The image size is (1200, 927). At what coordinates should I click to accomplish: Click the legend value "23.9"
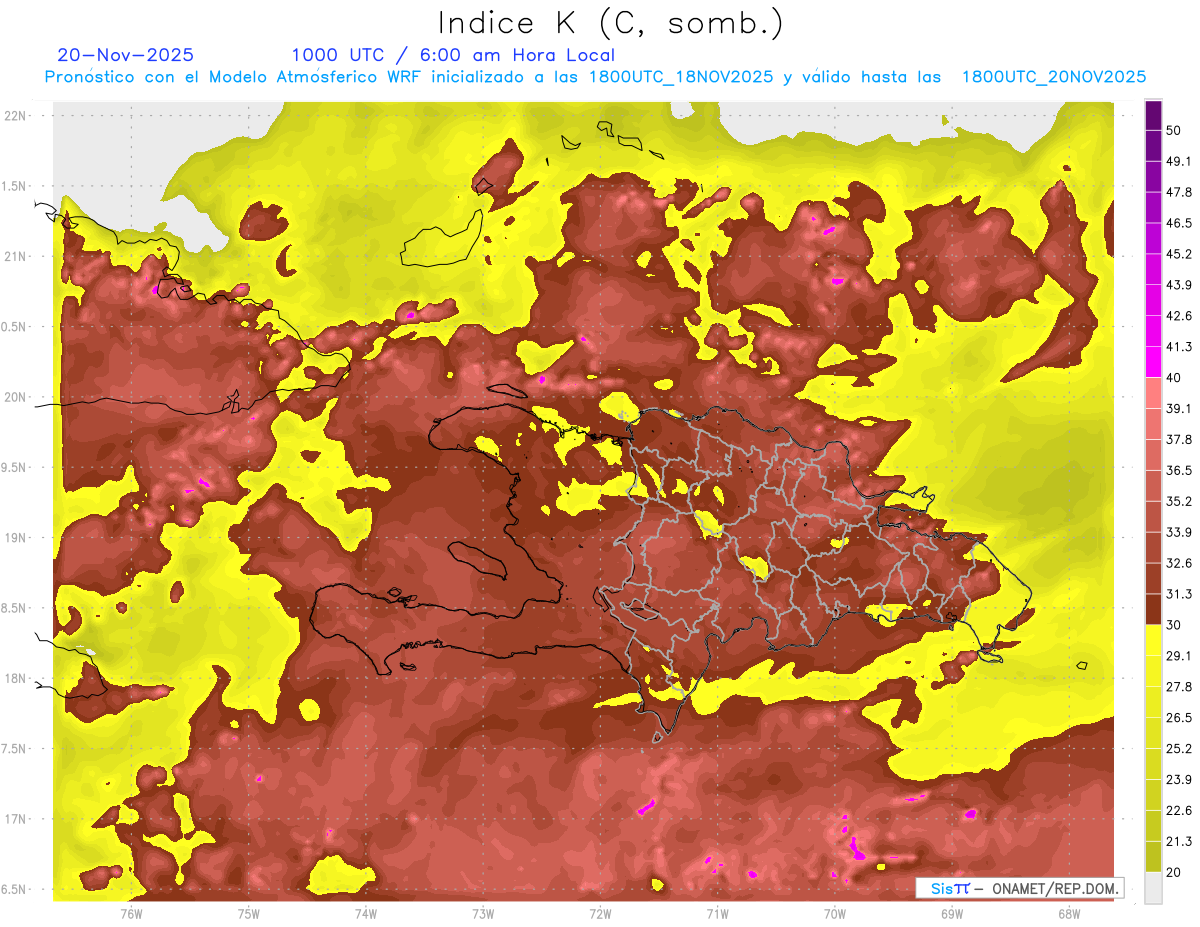1179,779
